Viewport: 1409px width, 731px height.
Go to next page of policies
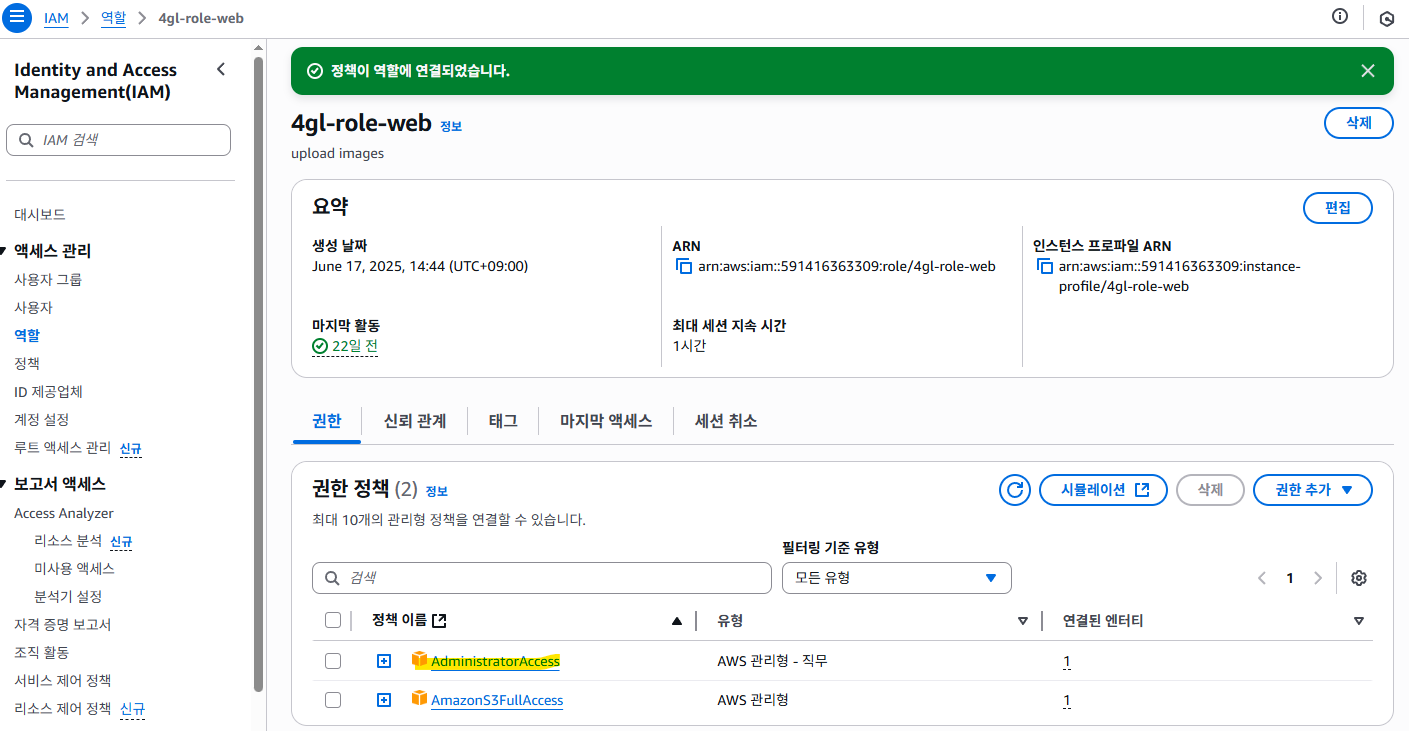(x=1318, y=578)
